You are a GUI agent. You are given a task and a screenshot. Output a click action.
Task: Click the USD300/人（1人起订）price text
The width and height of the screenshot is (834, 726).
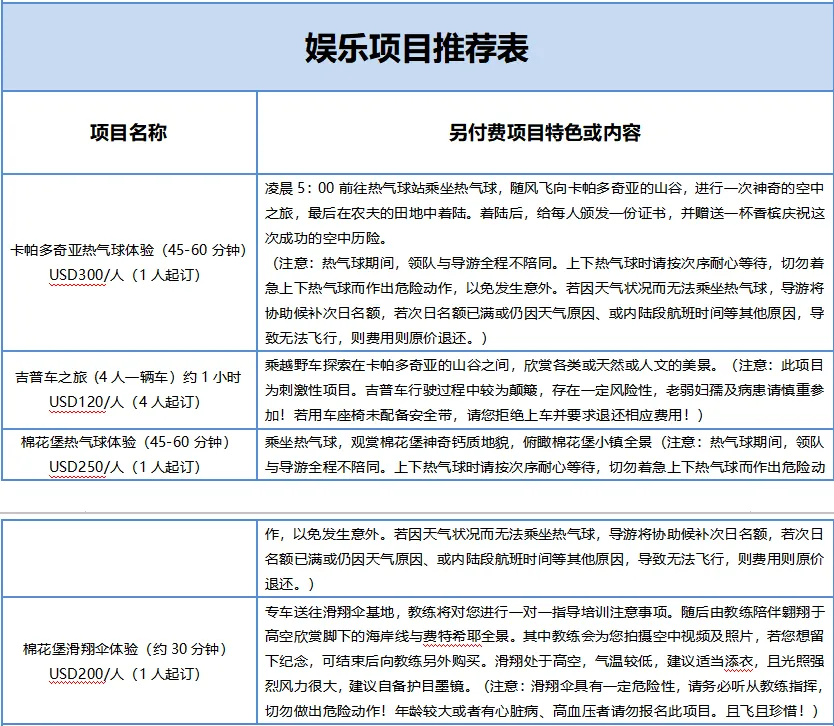click(124, 275)
